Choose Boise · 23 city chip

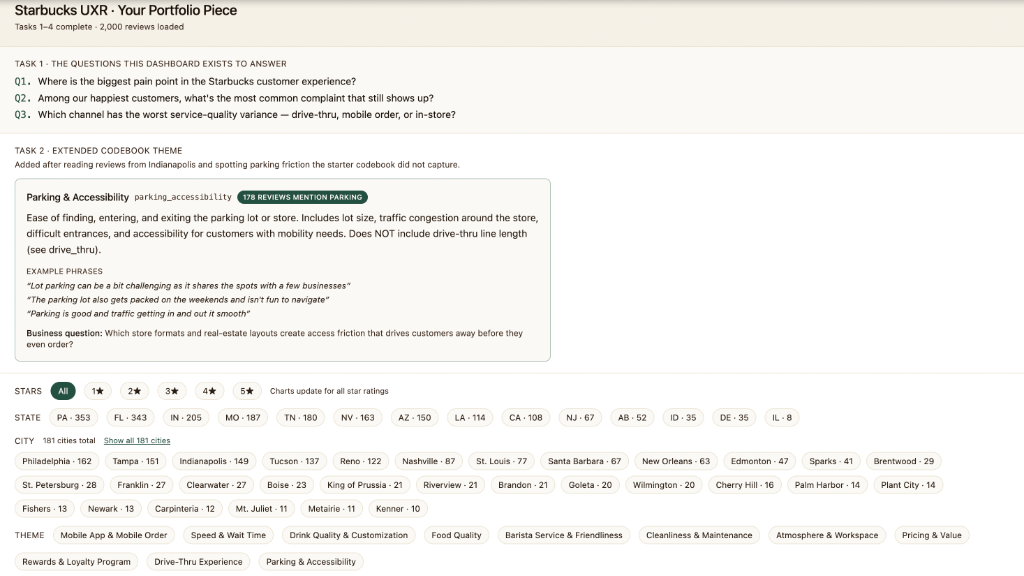(287, 485)
